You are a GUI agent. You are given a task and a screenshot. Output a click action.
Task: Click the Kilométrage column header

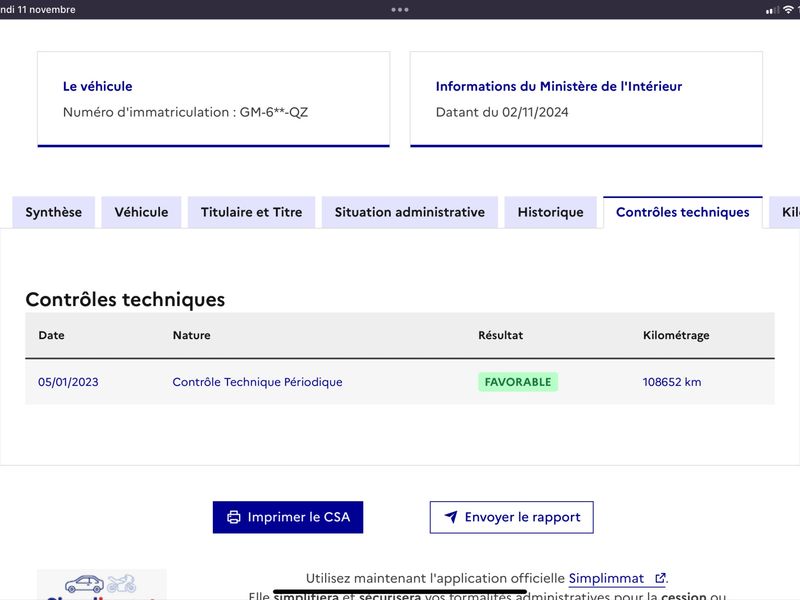point(676,335)
